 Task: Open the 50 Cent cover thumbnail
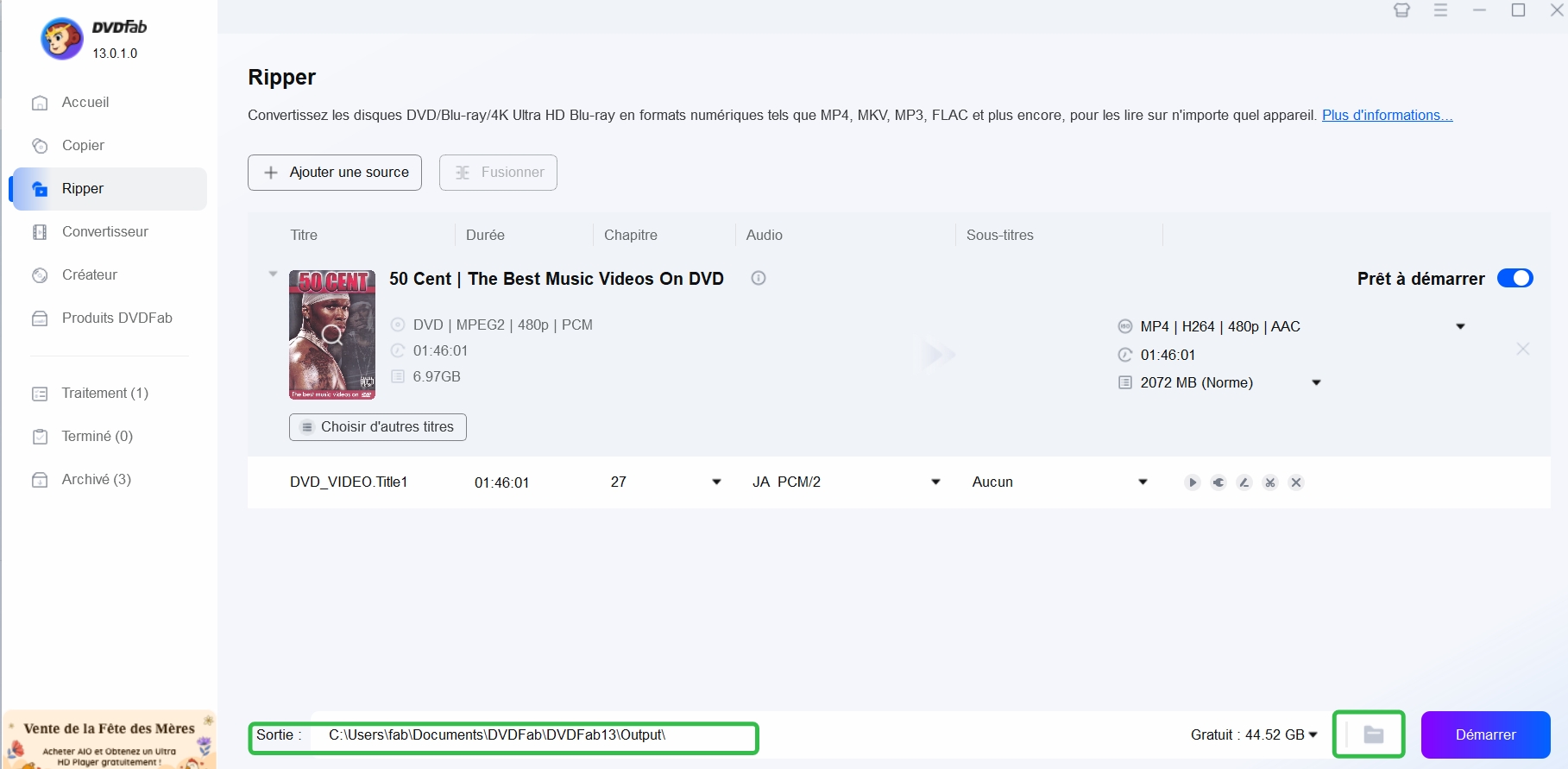click(332, 335)
